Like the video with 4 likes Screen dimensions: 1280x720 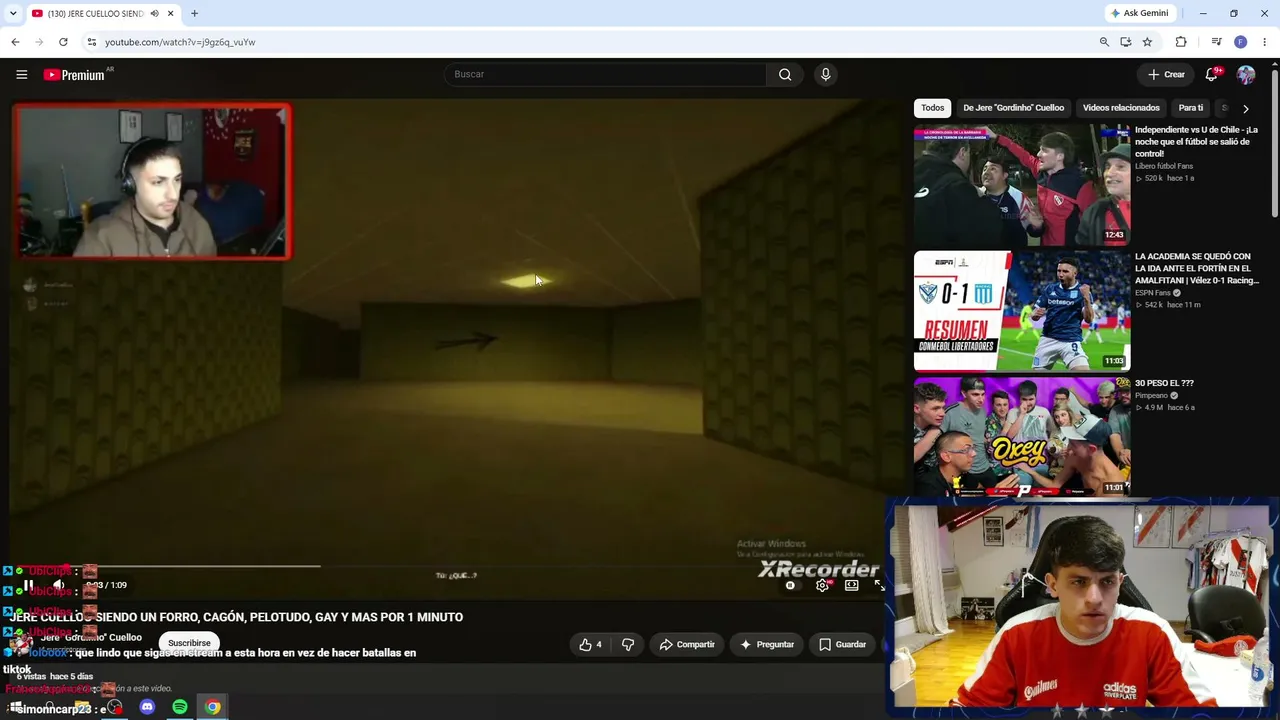[591, 645]
